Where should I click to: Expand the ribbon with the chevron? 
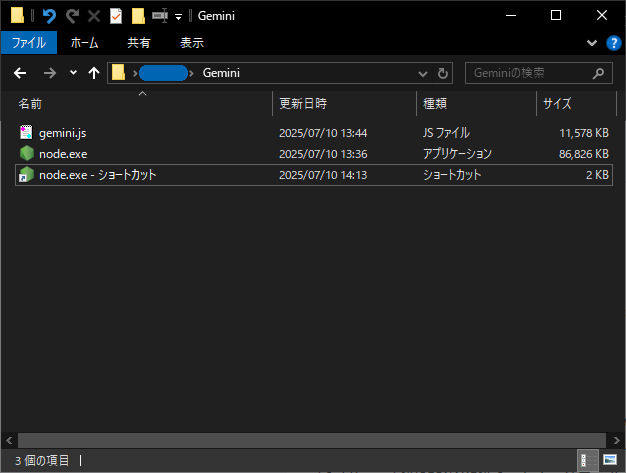pyautogui.click(x=592, y=43)
